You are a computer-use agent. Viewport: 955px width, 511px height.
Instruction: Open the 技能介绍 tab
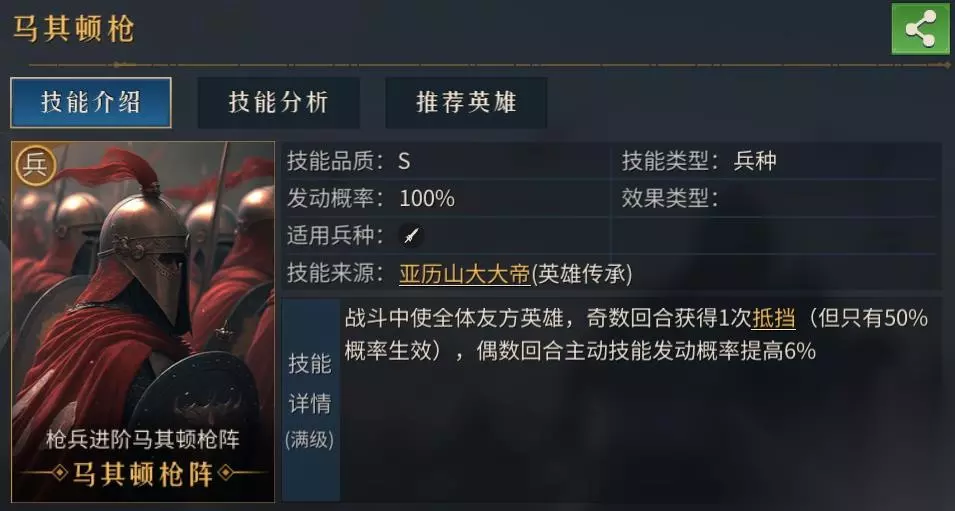click(91, 102)
